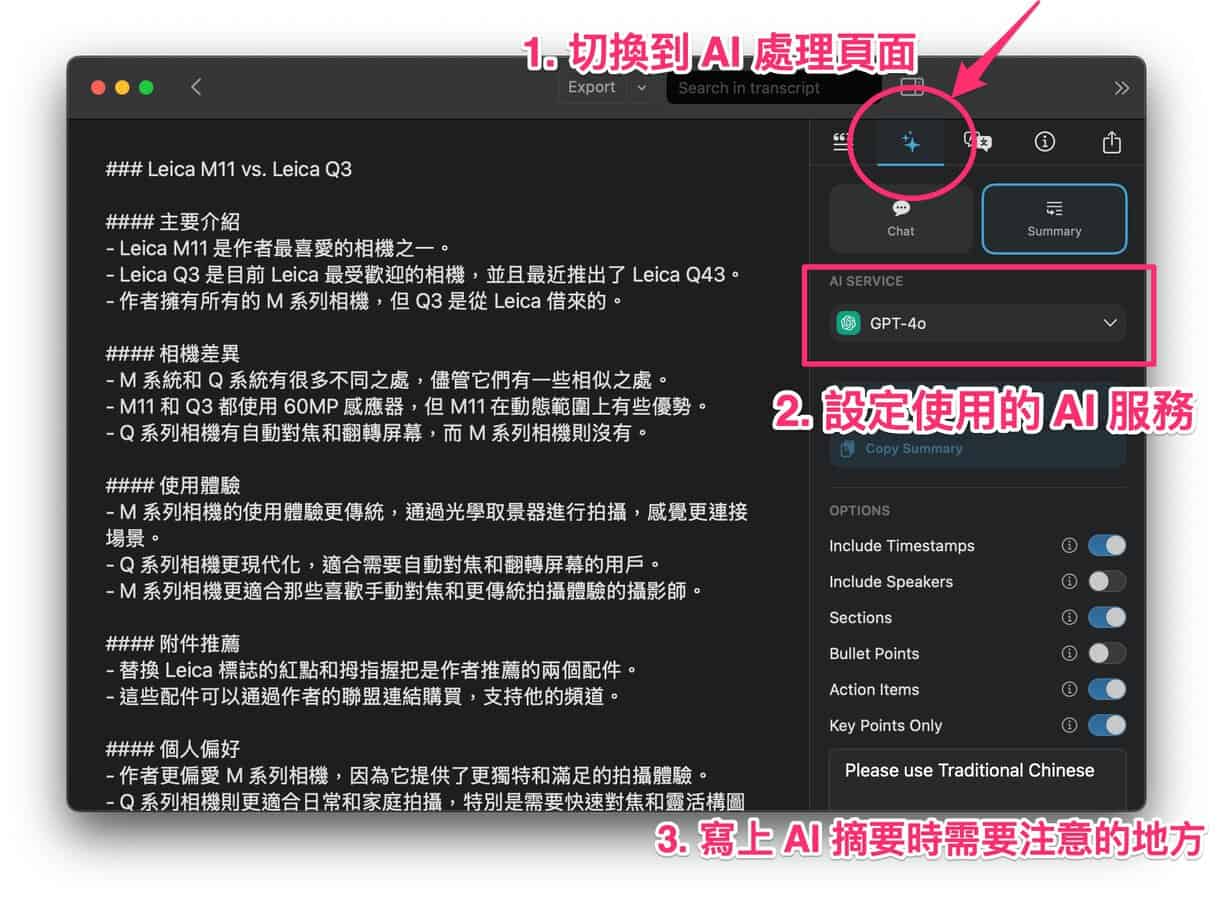This screenshot has width=1223, height=900.
Task: Select the Summary mode tab
Action: pos(1054,218)
